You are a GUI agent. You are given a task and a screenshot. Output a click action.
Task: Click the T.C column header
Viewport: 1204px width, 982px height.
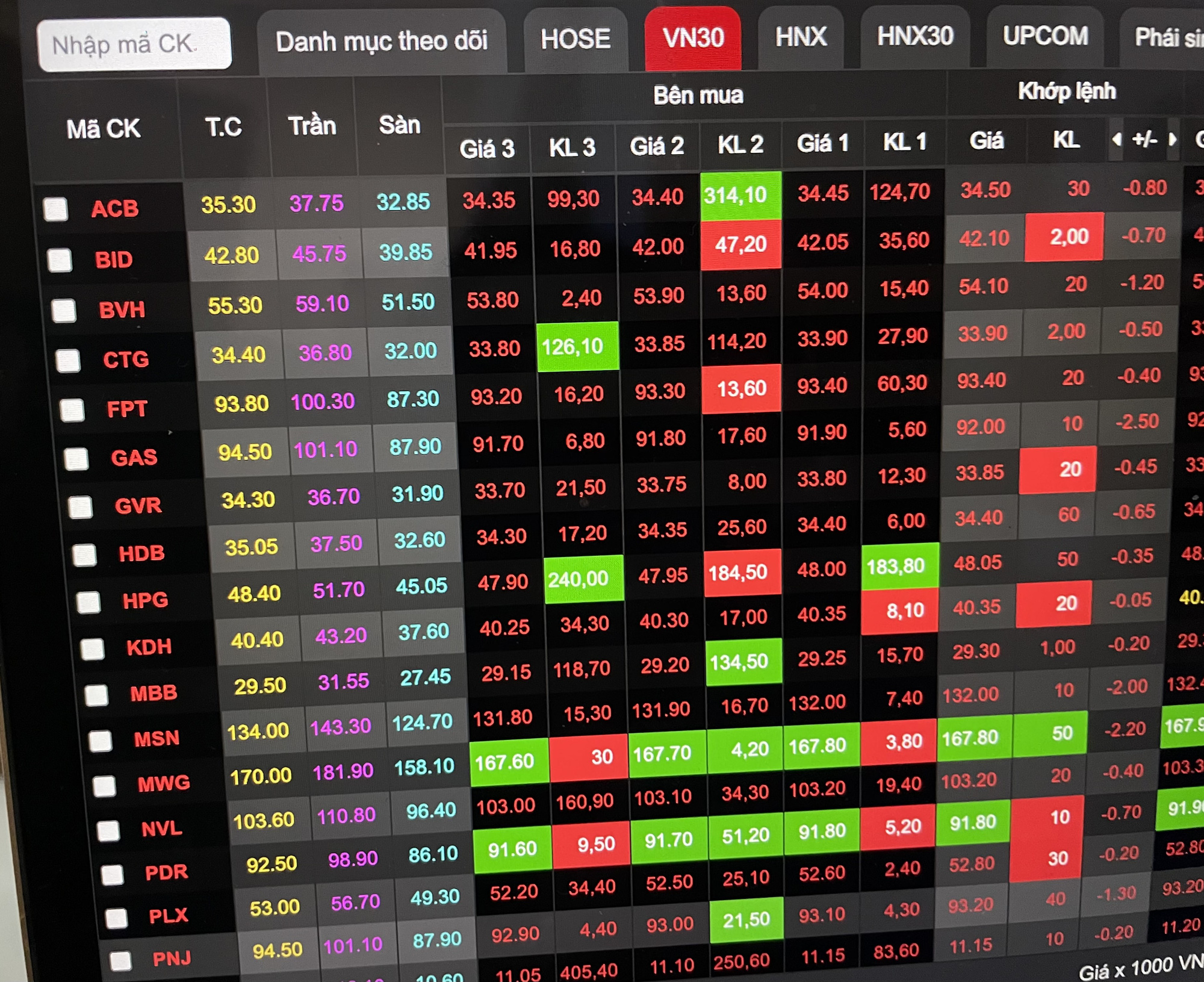pos(223,127)
